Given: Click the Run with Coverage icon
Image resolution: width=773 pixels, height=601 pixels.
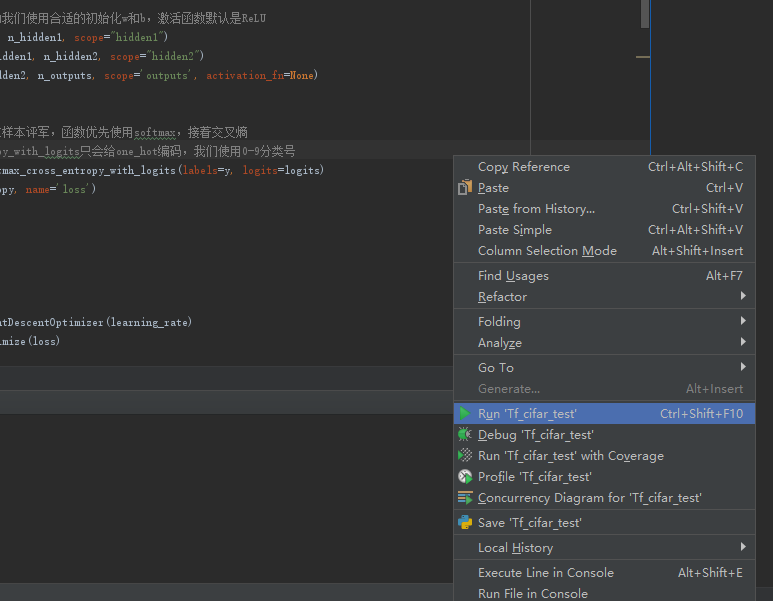Looking at the screenshot, I should 465,456.
